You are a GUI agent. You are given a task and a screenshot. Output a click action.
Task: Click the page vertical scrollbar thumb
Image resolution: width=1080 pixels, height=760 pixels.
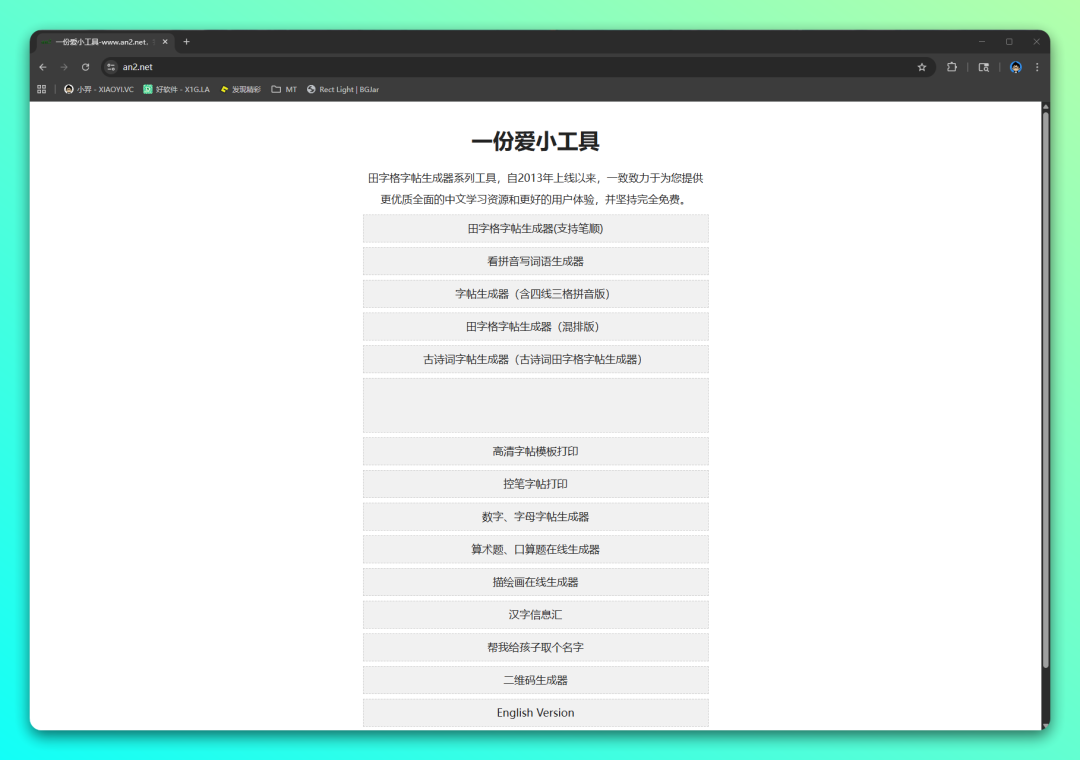click(1046, 389)
